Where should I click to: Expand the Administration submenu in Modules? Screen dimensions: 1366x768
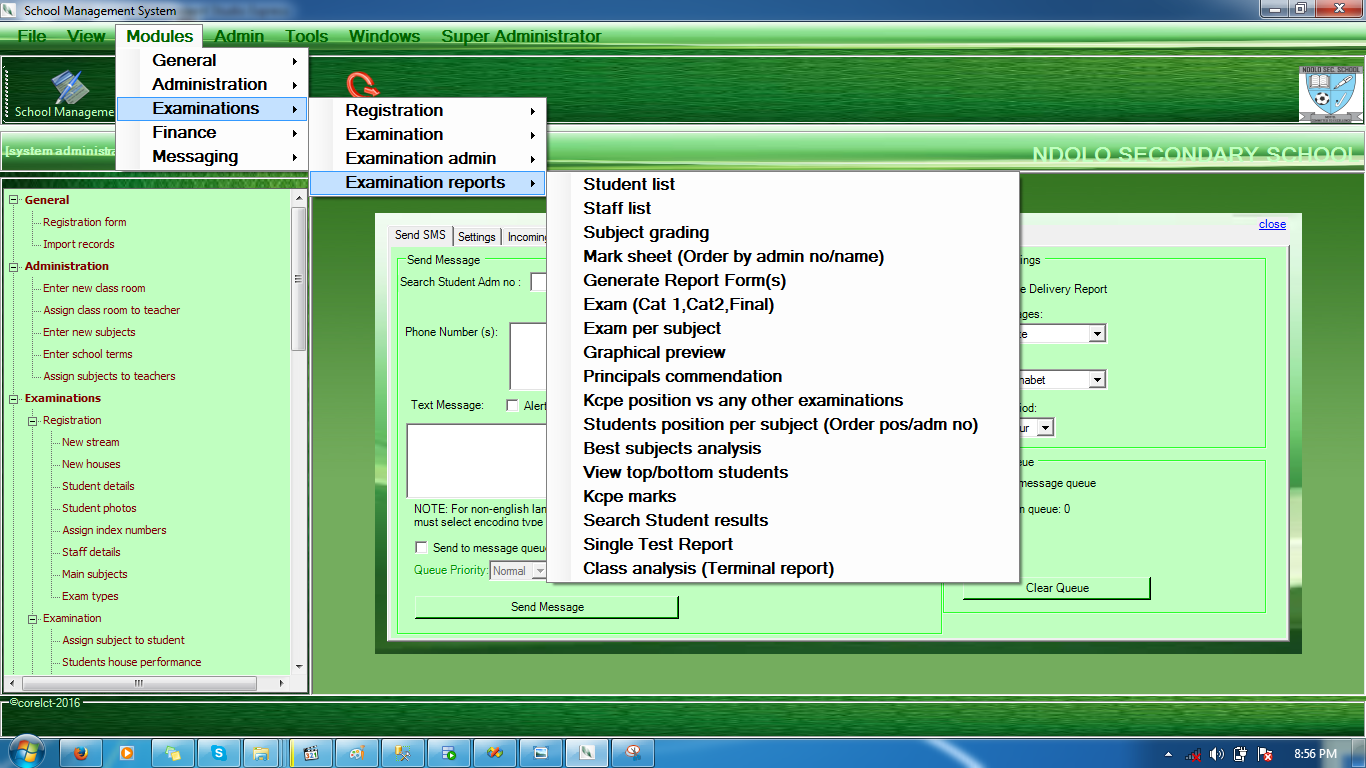[x=212, y=84]
